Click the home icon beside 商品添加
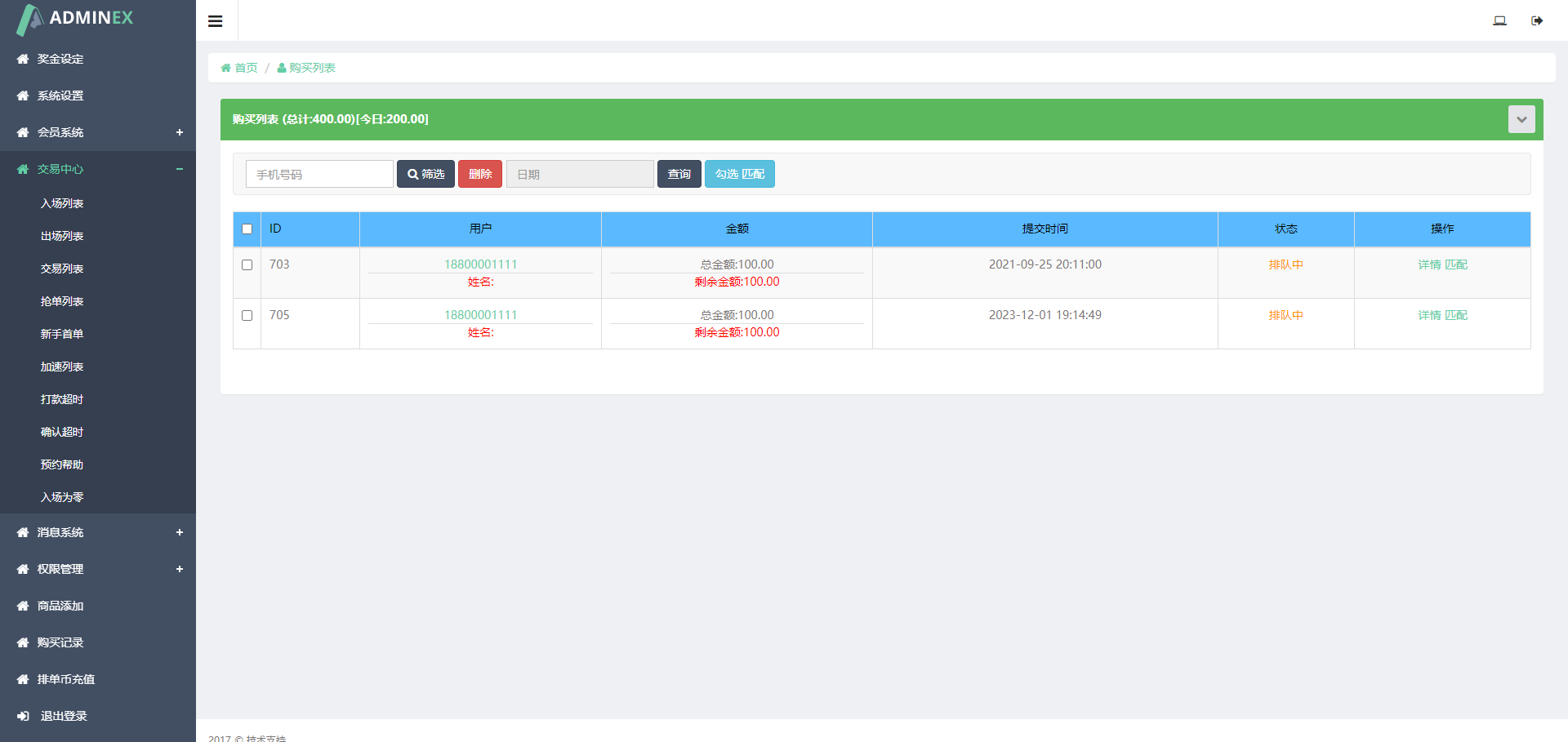The width and height of the screenshot is (1568, 742). coord(23,606)
